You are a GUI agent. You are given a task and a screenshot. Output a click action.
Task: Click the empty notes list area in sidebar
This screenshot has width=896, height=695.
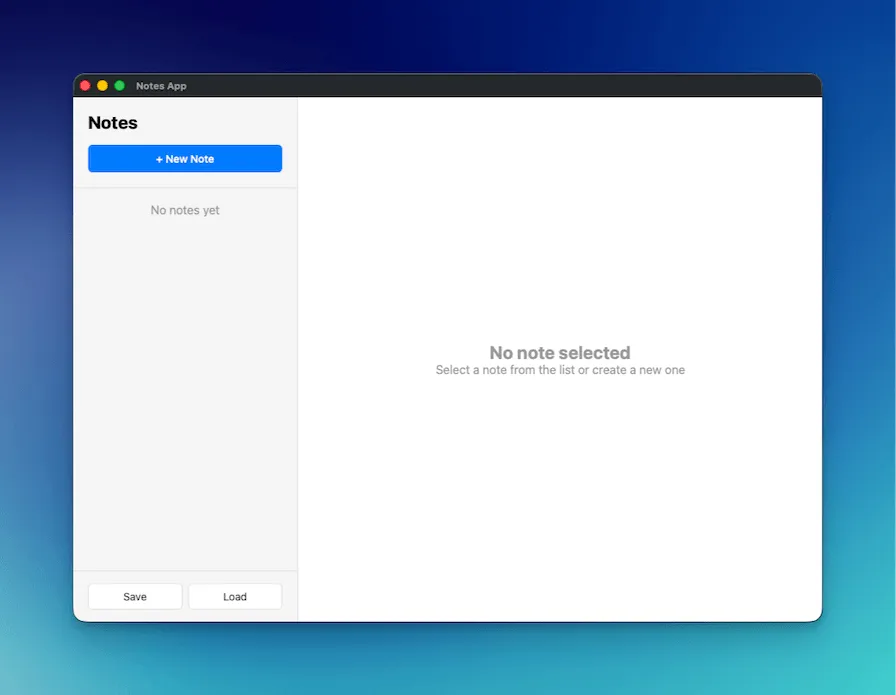coord(184,300)
